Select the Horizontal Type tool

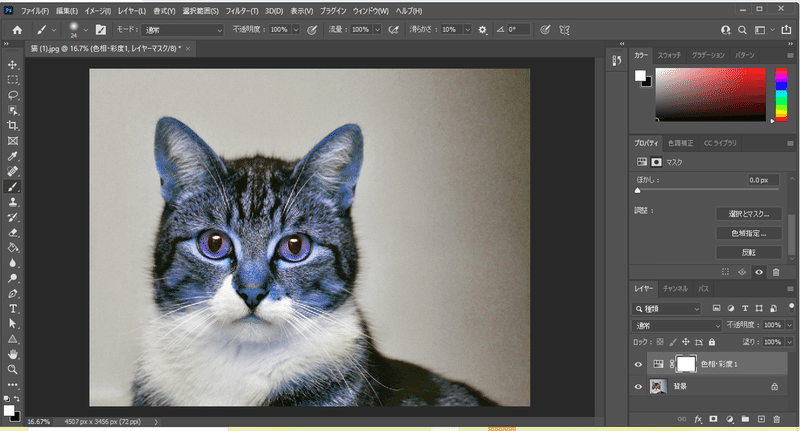13,309
